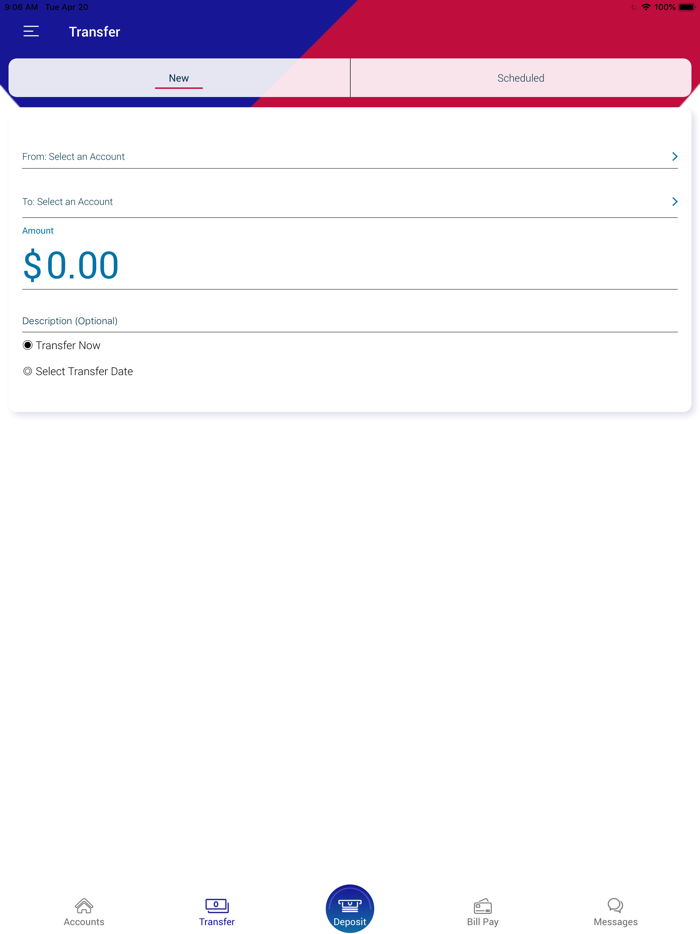The height and width of the screenshot is (934, 700).
Task: Open the Bill Pay wallet icon
Action: click(x=483, y=905)
